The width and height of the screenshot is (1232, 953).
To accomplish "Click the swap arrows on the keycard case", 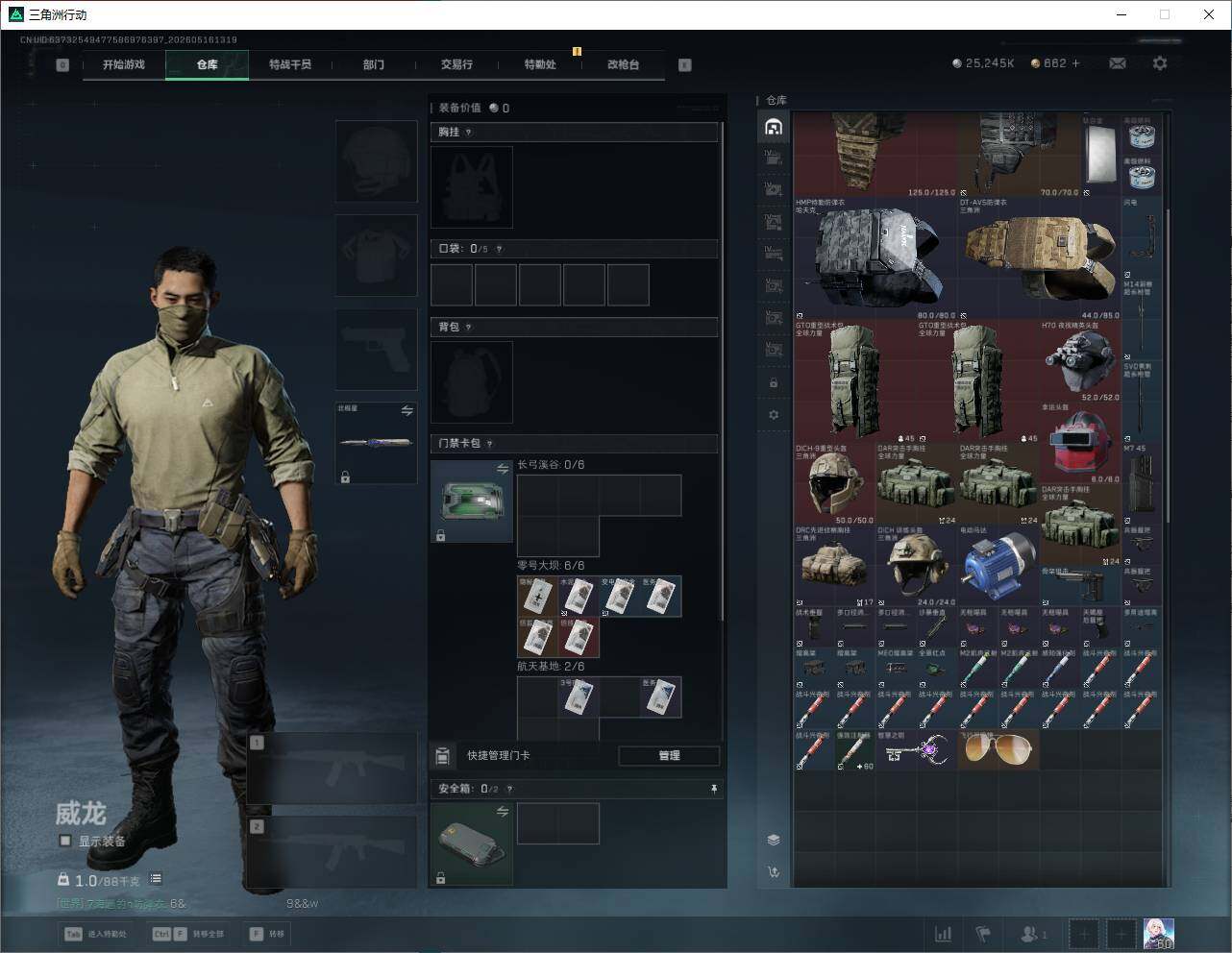I will [x=502, y=469].
